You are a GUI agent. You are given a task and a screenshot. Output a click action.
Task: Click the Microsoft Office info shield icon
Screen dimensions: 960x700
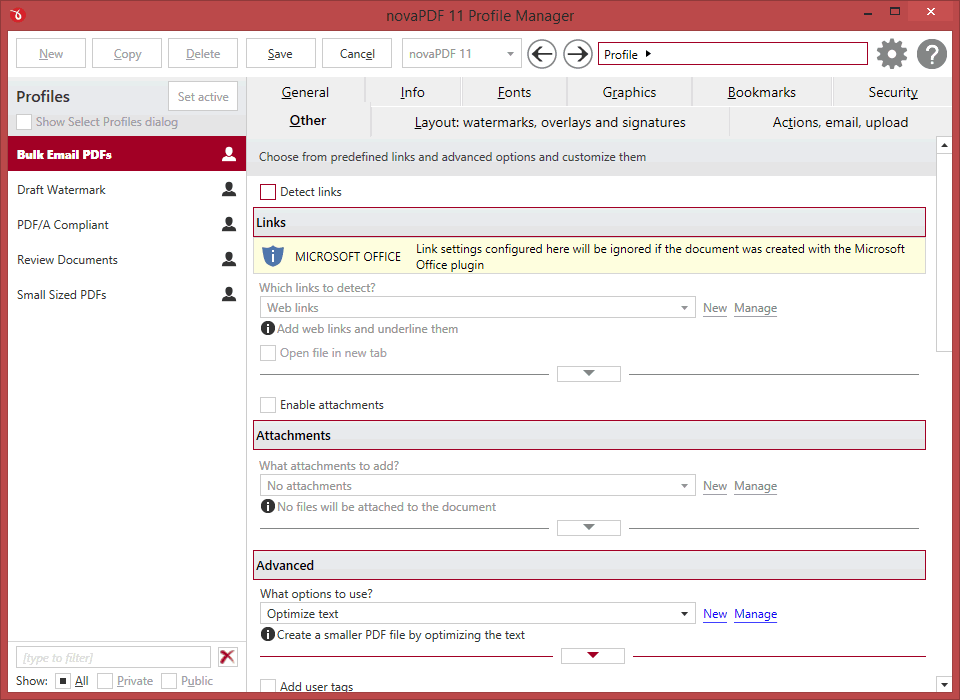tap(272, 256)
